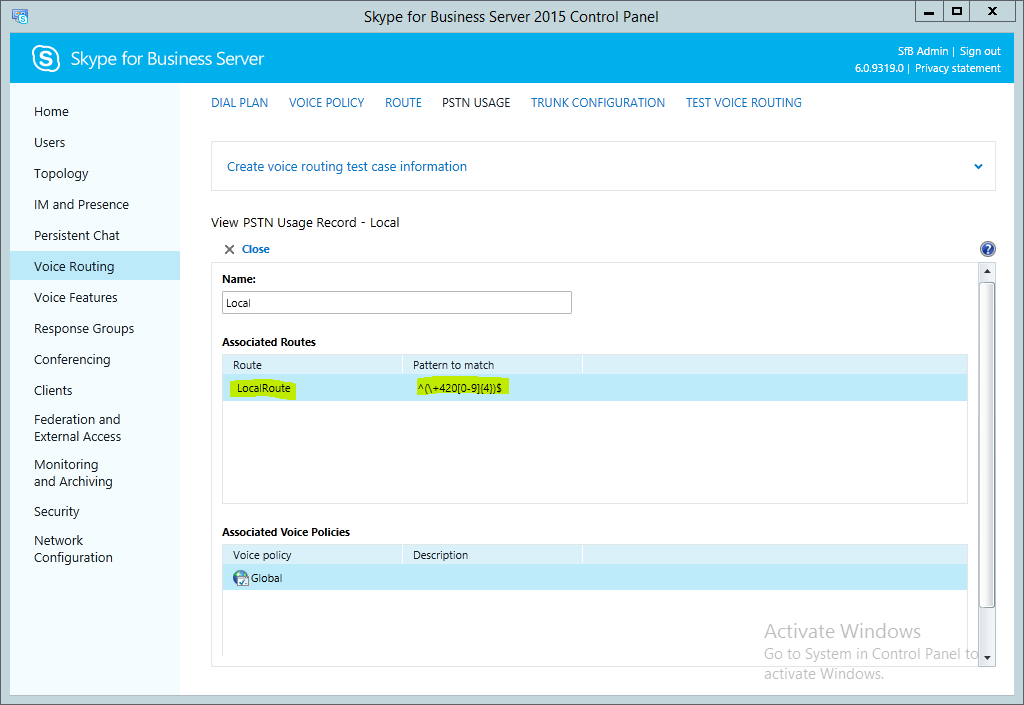Image resolution: width=1024 pixels, height=705 pixels.
Task: Open the Test Voice Routing tab
Action: pos(743,103)
